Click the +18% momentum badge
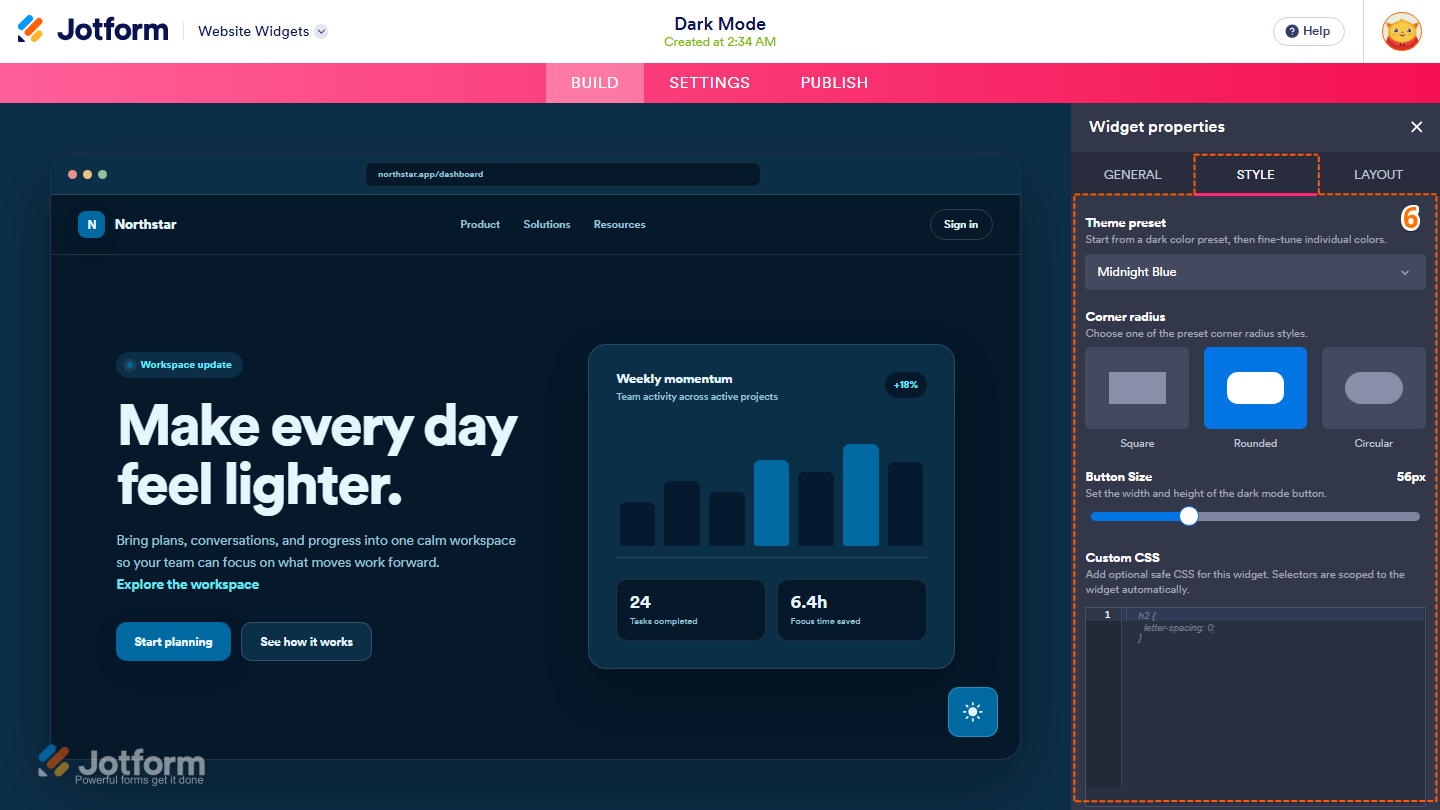 (x=906, y=385)
